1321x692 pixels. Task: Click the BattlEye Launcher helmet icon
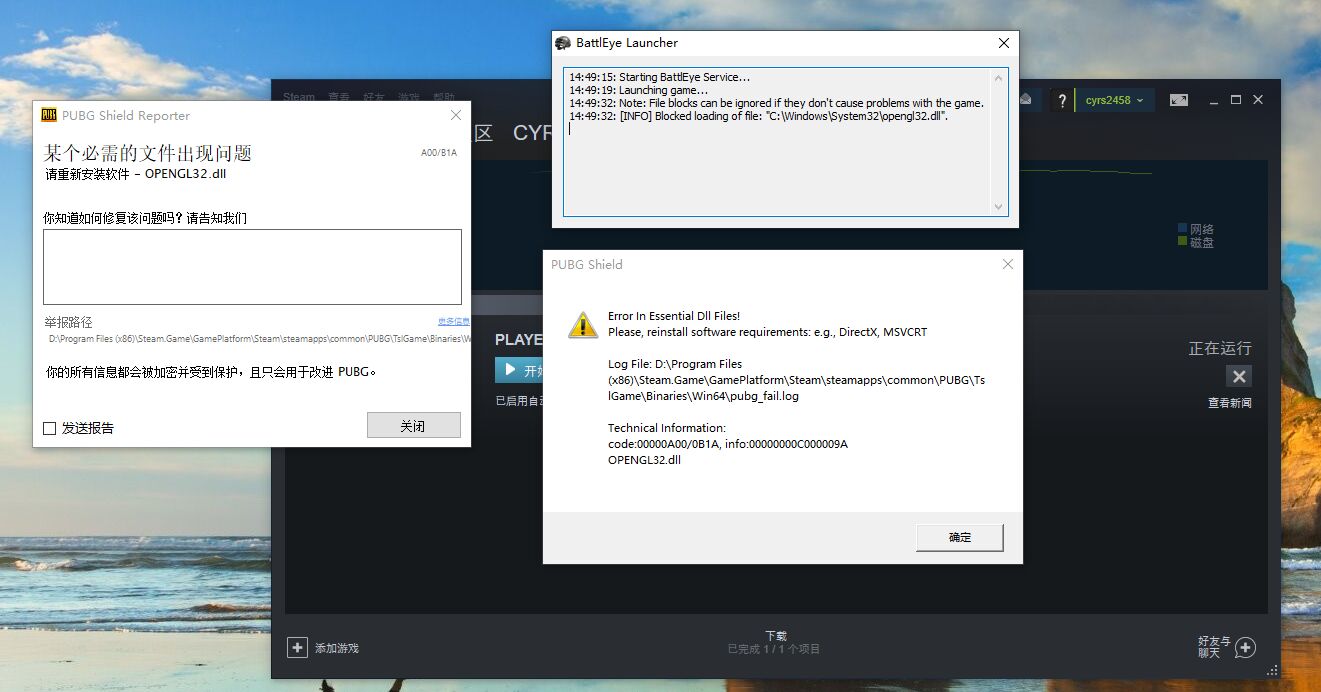(563, 43)
